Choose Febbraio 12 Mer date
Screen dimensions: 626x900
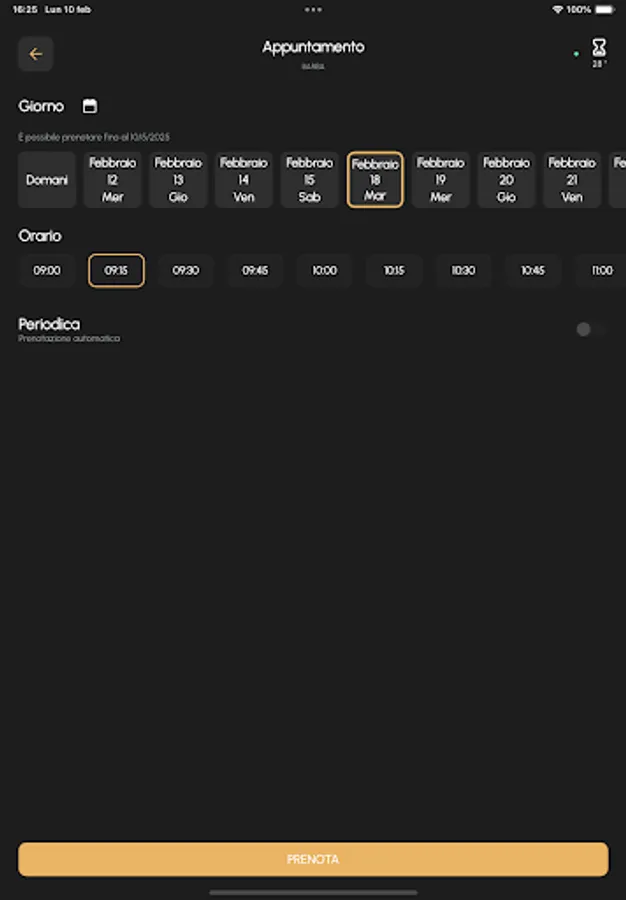pyautogui.click(x=113, y=180)
